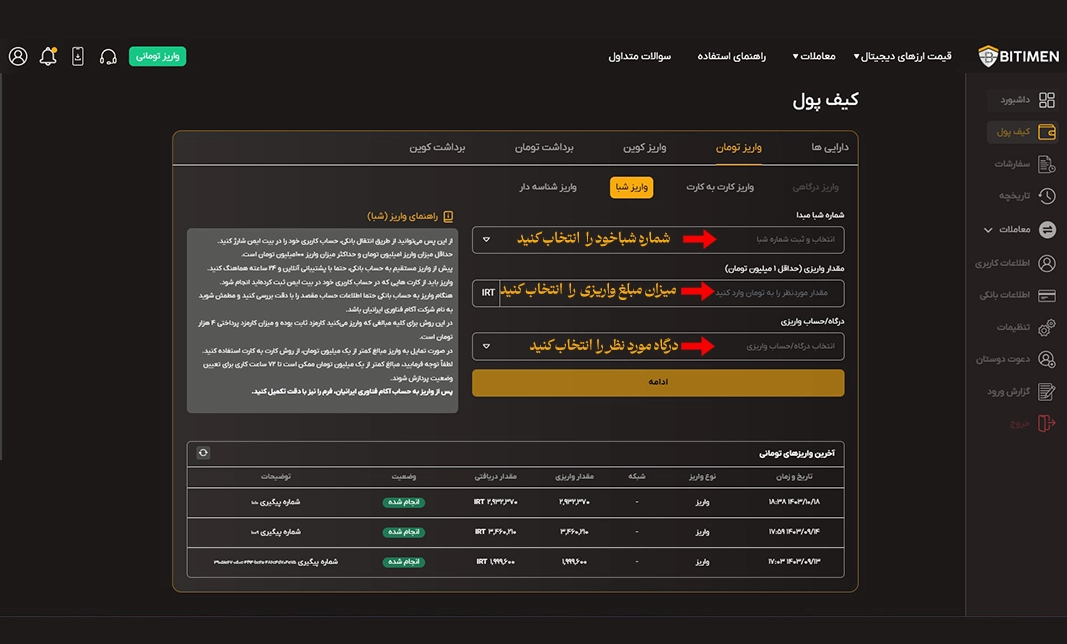Click the کیف پول page heading

tap(825, 100)
